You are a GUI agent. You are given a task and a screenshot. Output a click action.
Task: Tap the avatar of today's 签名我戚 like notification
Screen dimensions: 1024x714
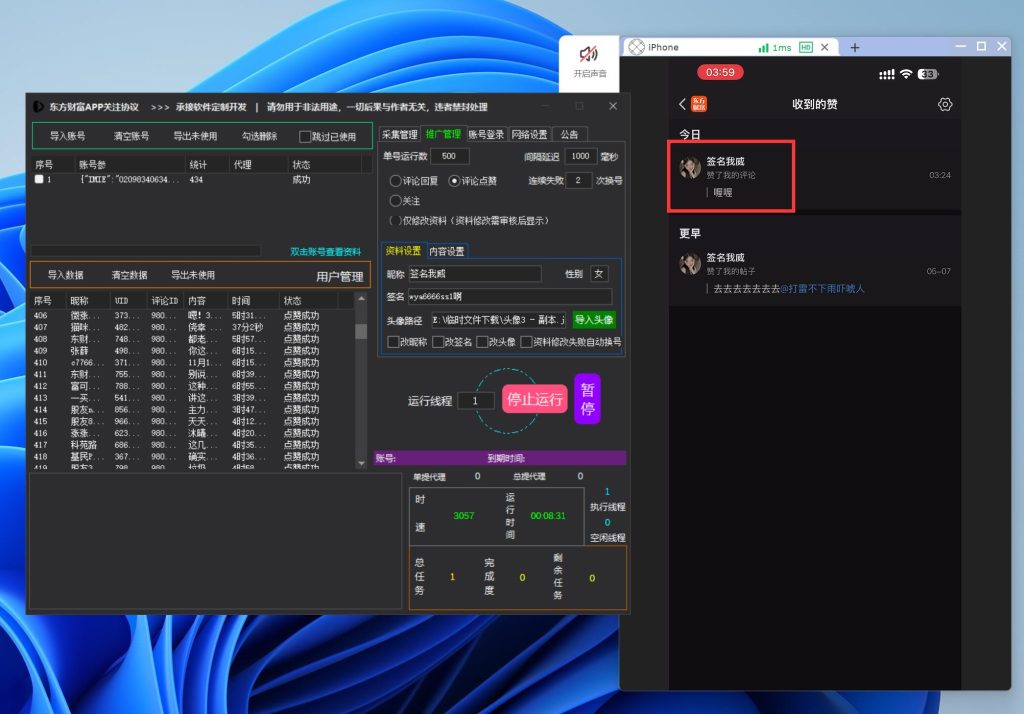[x=690, y=167]
